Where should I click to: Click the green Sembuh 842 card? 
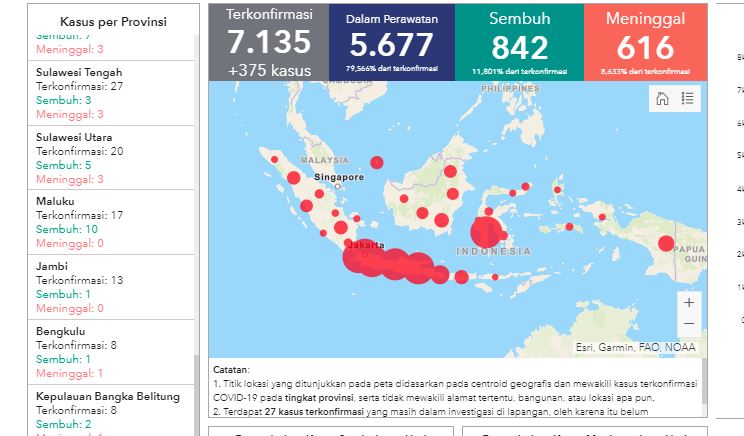[x=519, y=42]
